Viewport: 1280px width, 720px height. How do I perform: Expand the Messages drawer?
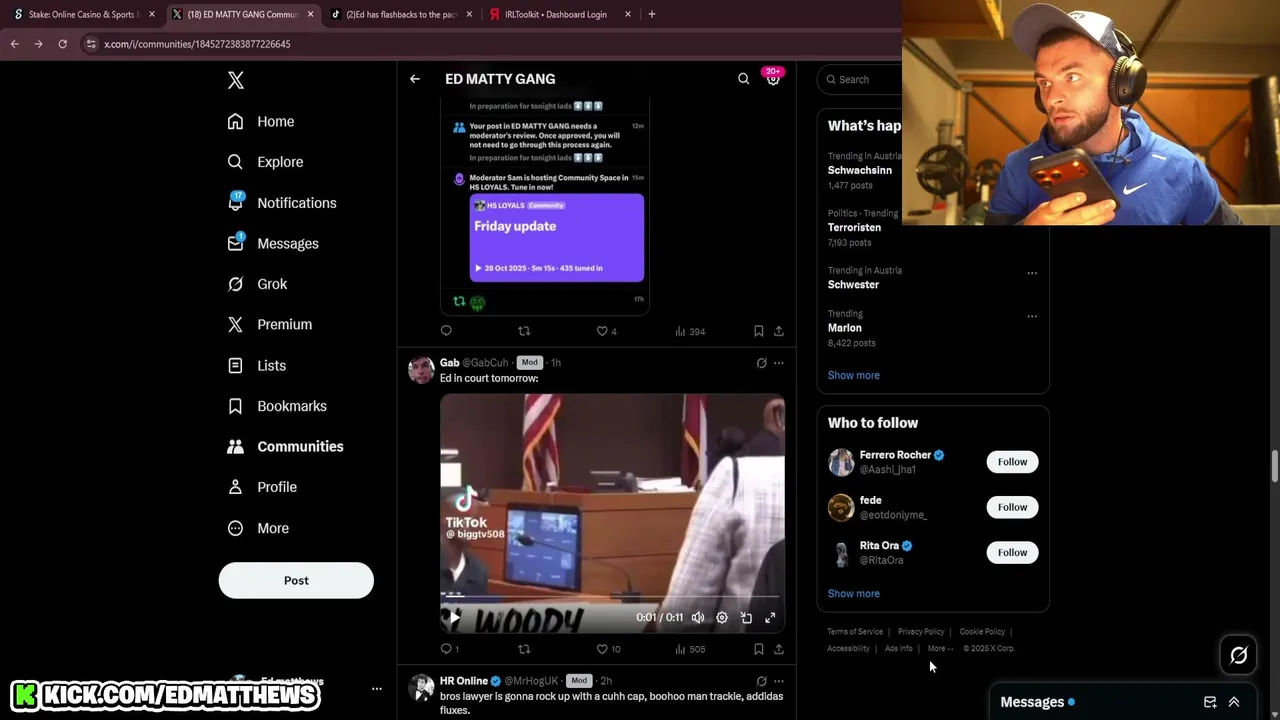1234,702
